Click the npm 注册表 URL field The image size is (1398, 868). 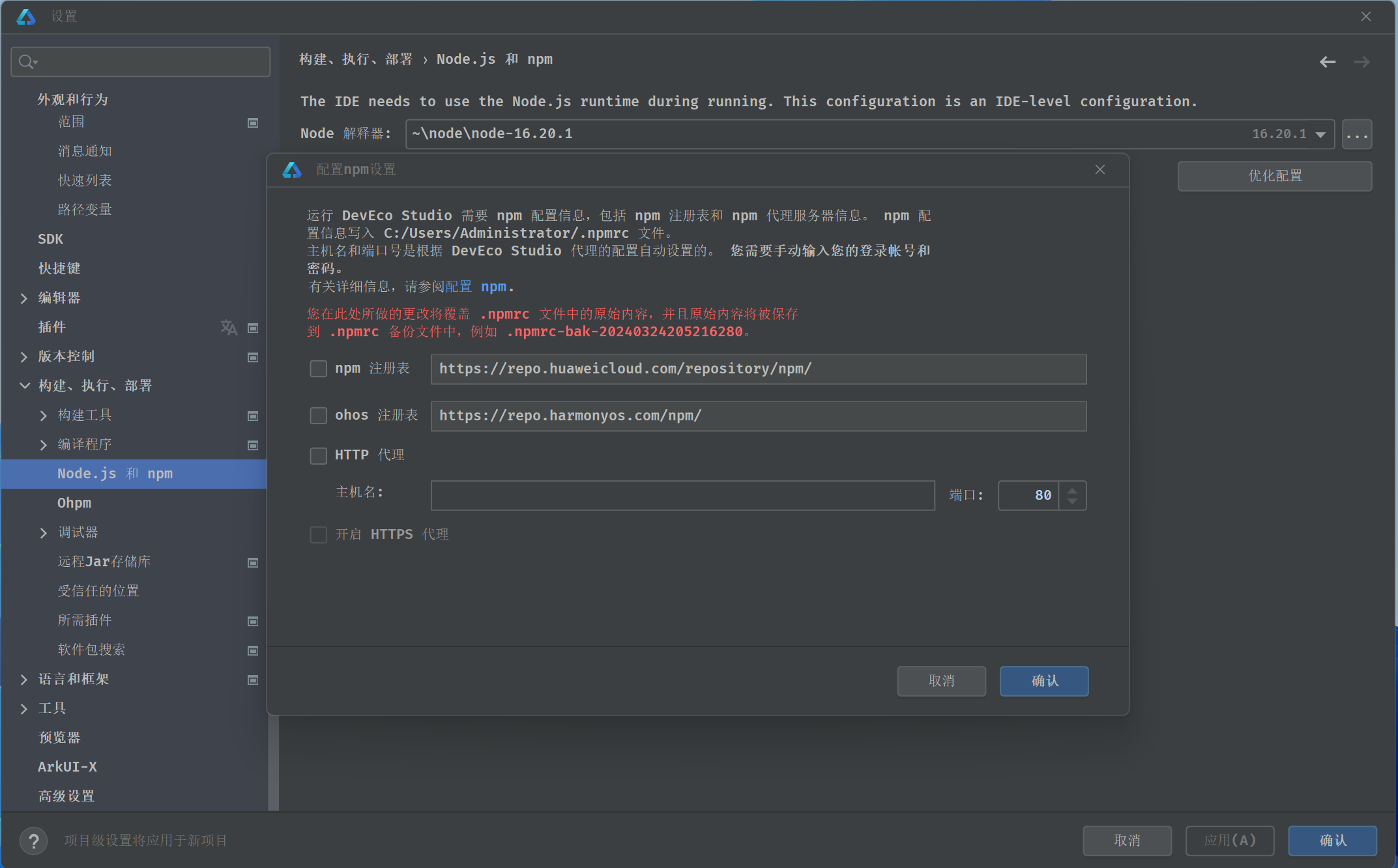coord(759,369)
